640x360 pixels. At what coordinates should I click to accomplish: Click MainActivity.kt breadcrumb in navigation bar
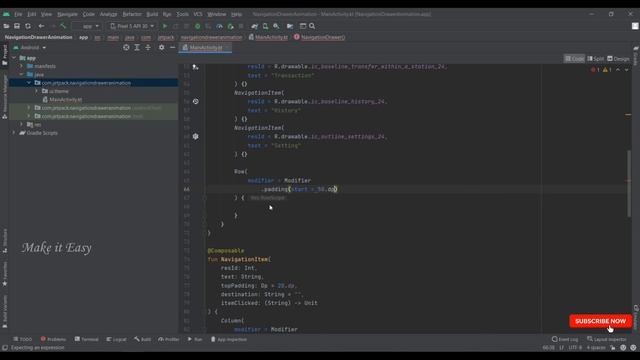tap(268, 37)
